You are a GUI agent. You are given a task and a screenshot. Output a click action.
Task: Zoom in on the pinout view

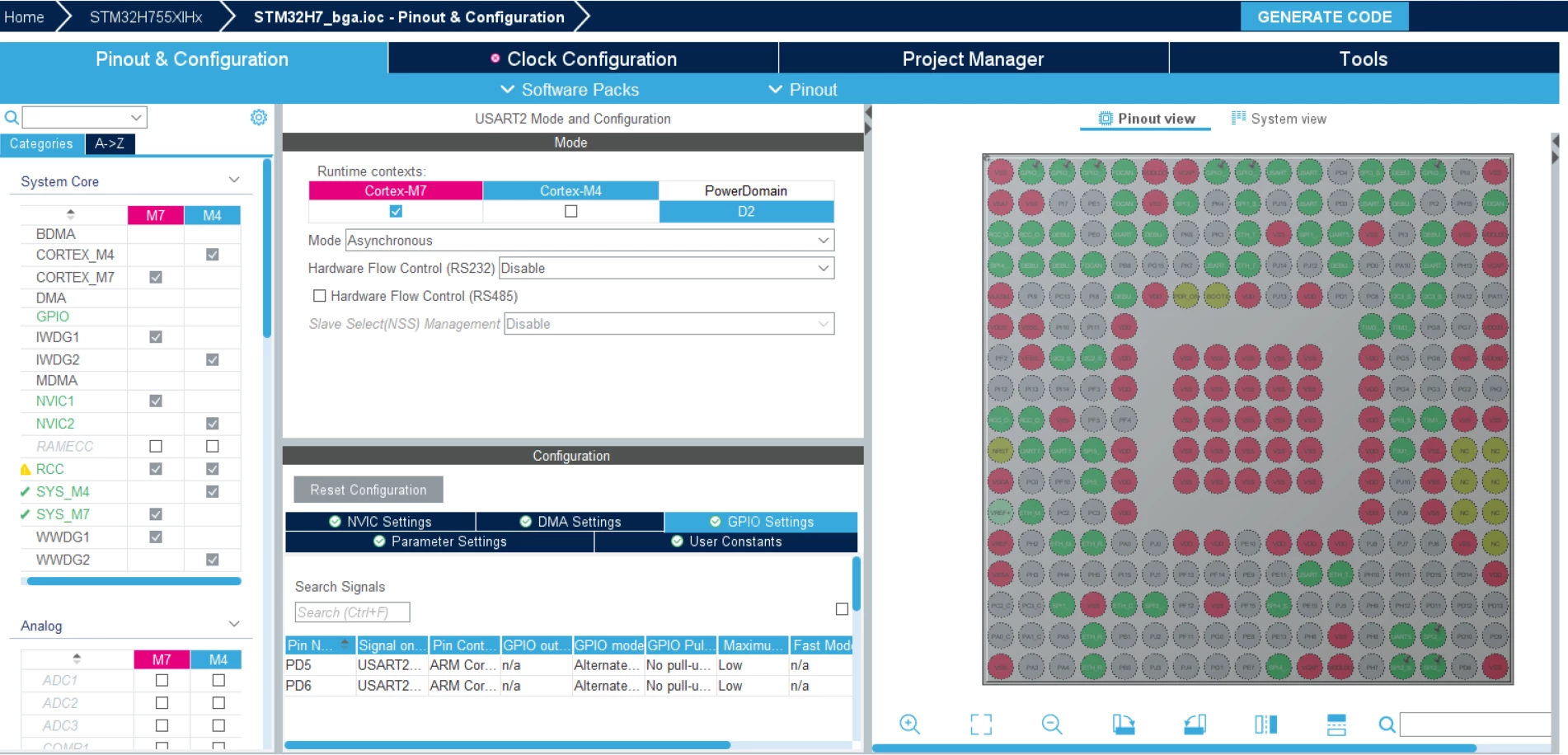pyautogui.click(x=909, y=725)
